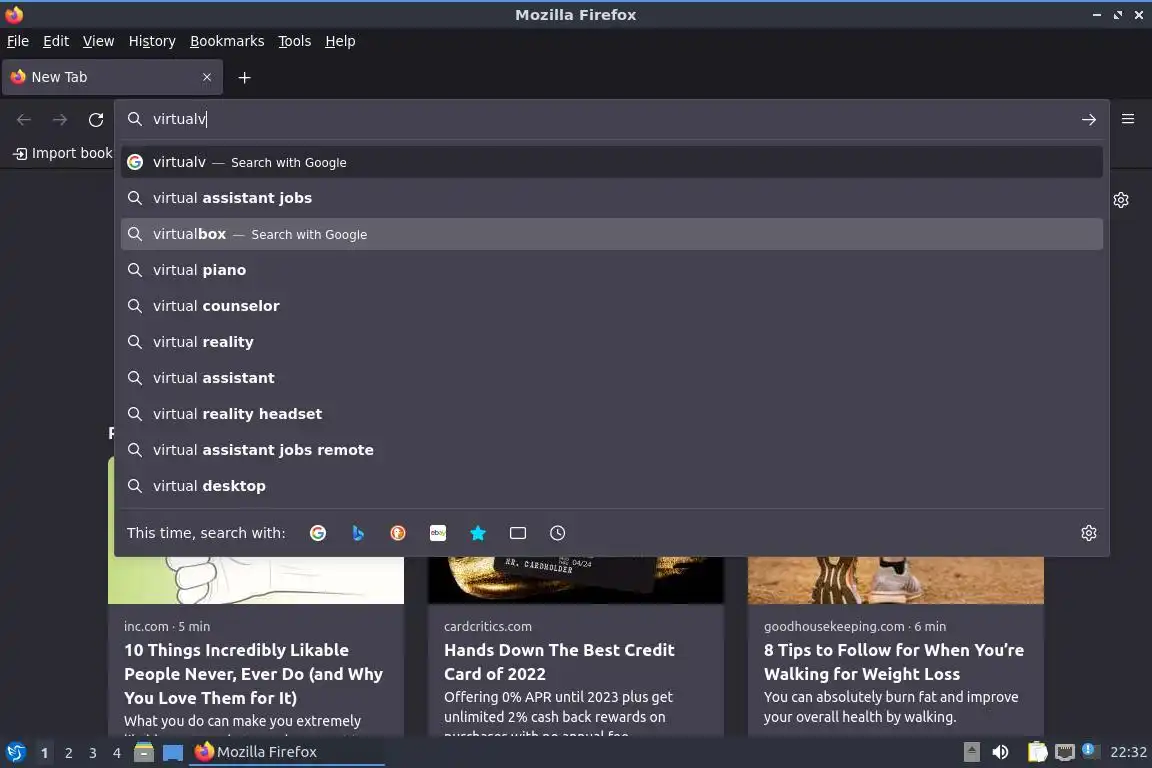Select the New Tab tab

point(112,77)
